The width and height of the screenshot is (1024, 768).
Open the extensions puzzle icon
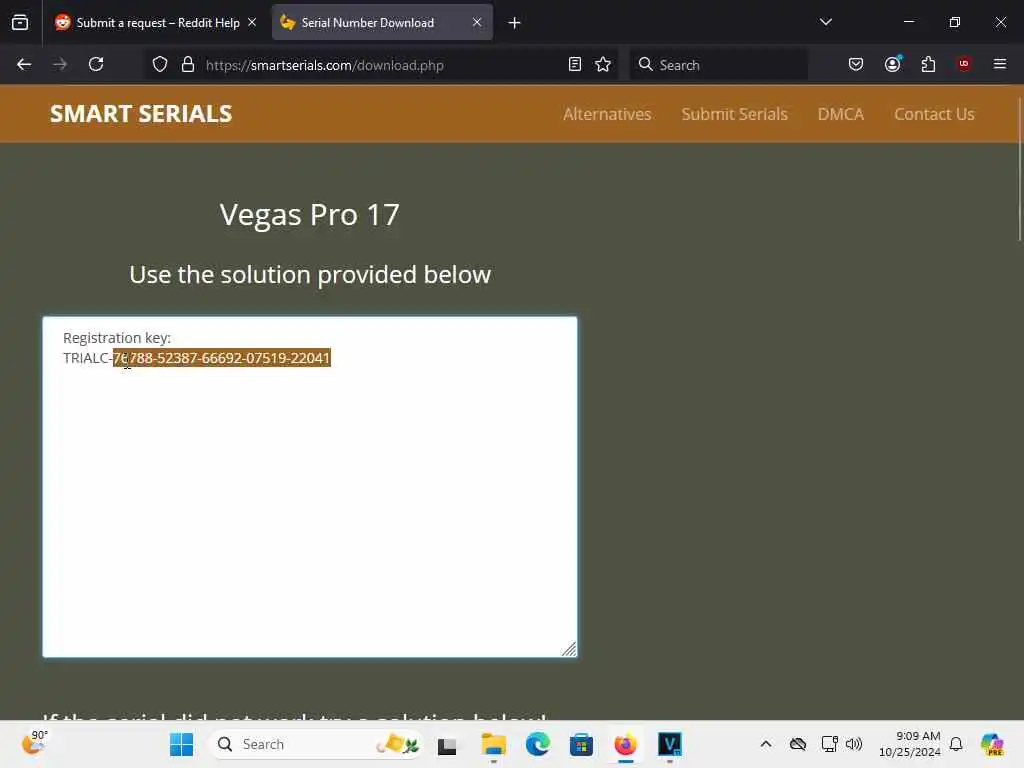928,64
